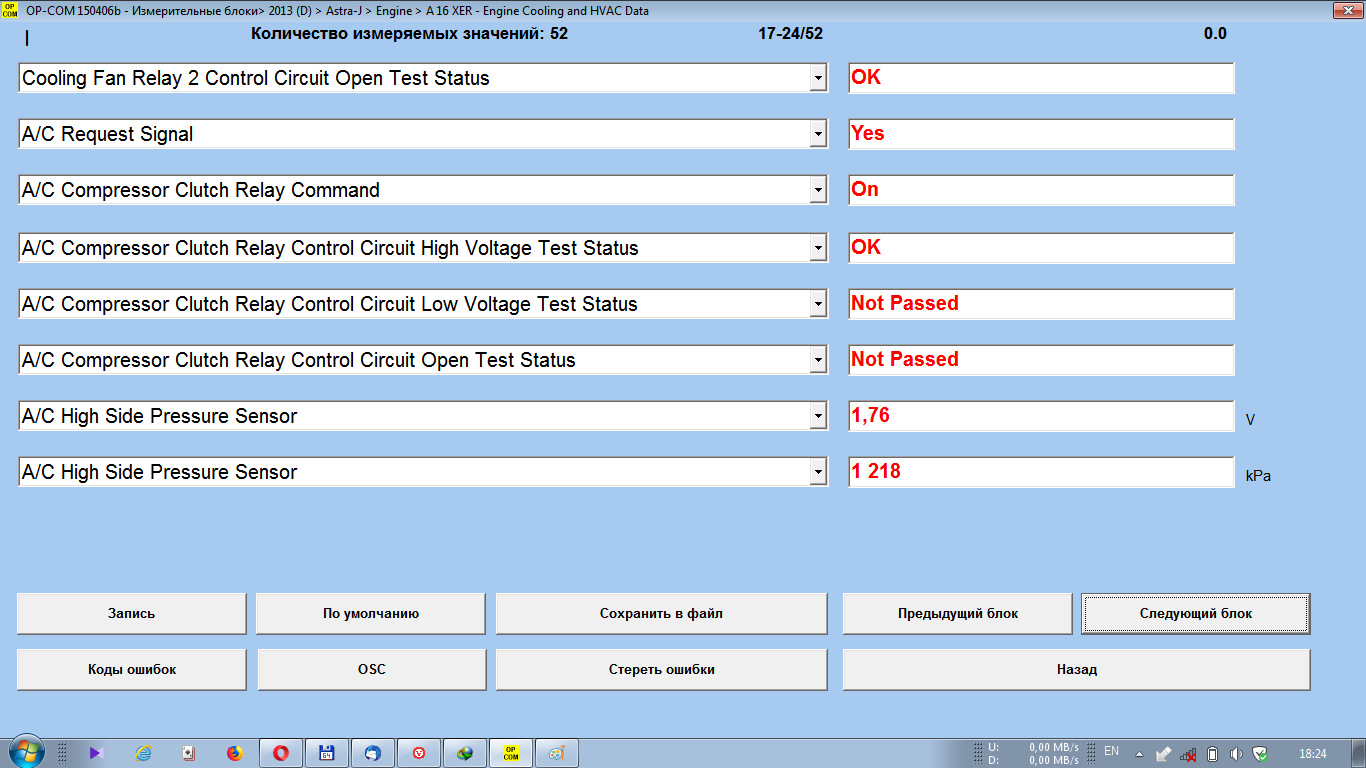Launch Visual Studio from the taskbar
Image resolution: width=1366 pixels, height=768 pixels.
tap(96, 753)
